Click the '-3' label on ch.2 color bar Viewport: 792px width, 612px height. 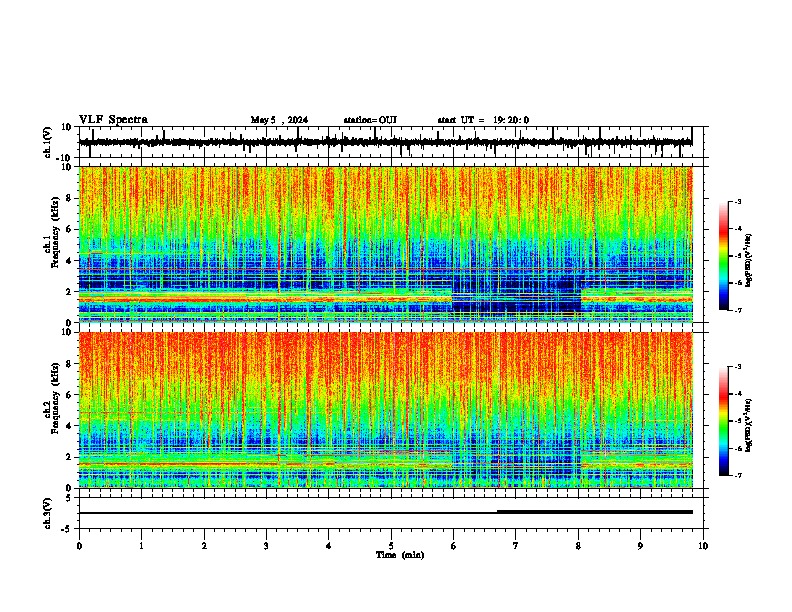pos(736,367)
